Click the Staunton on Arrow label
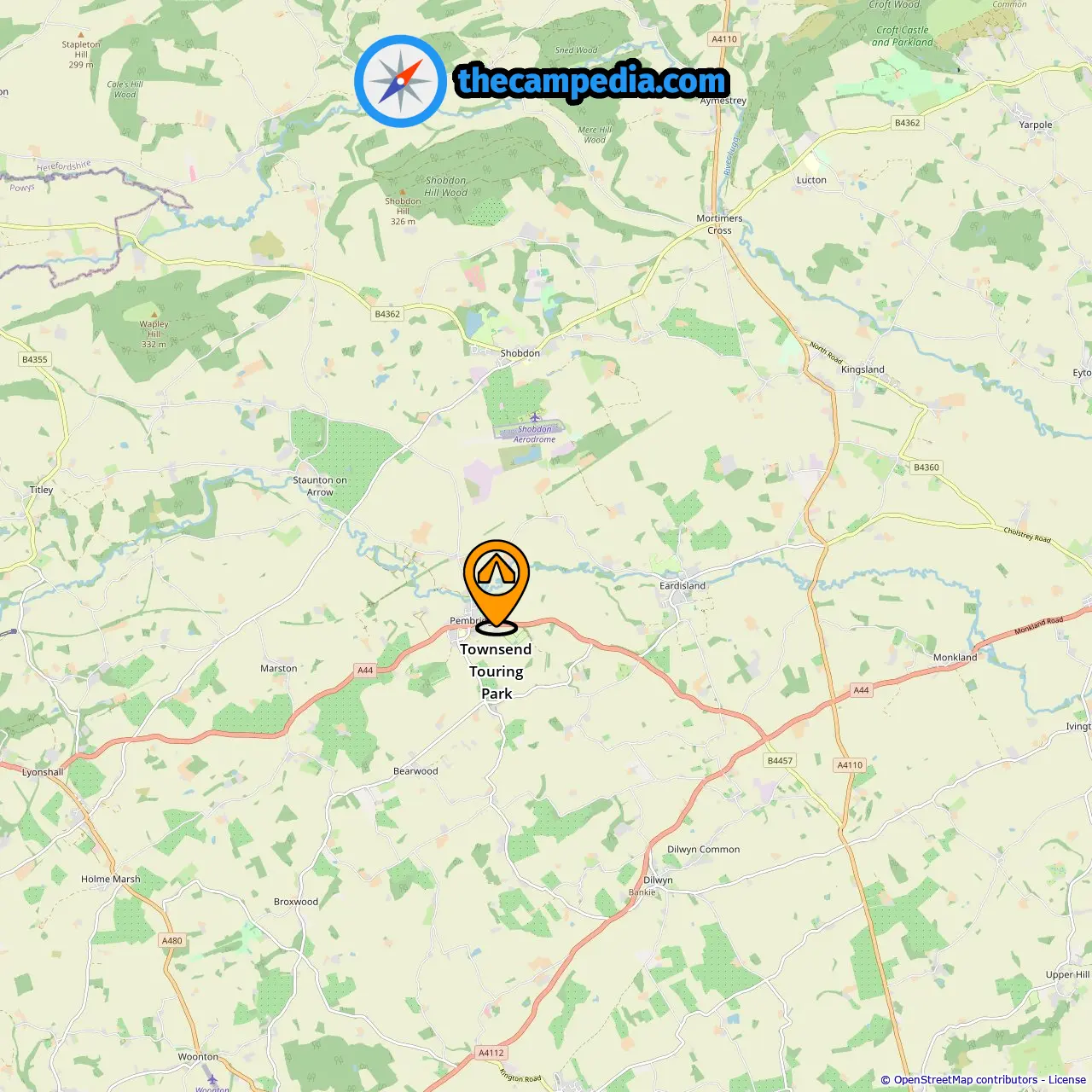This screenshot has width=1092, height=1092. click(320, 486)
